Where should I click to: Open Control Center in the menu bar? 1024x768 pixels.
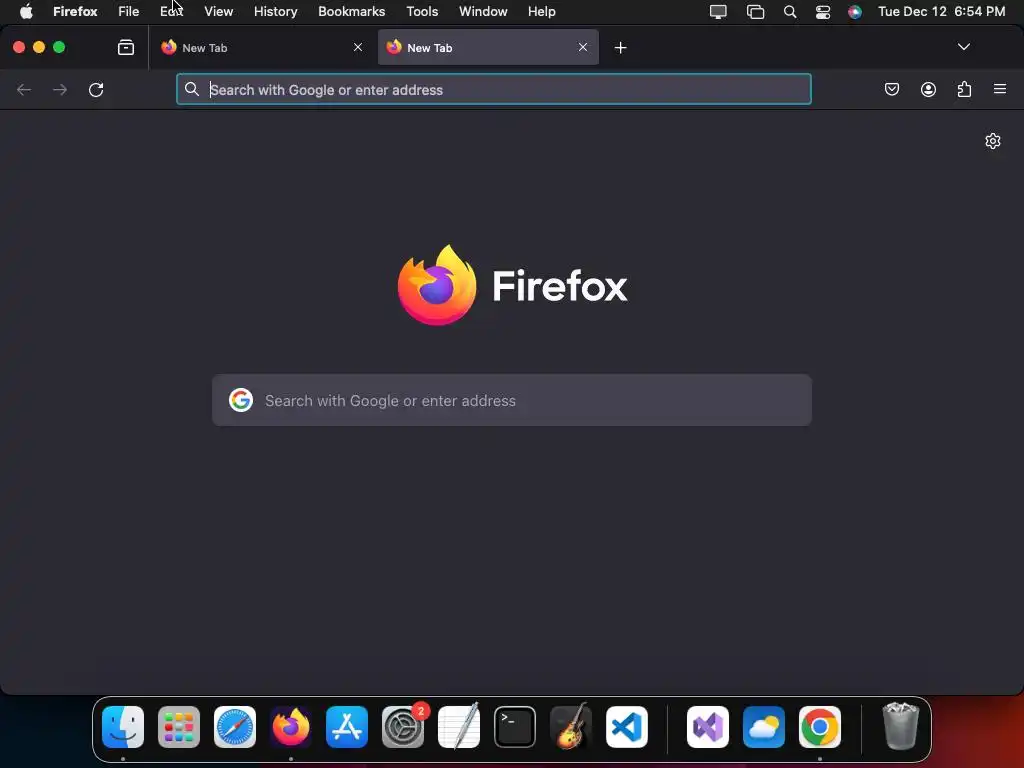(823, 12)
